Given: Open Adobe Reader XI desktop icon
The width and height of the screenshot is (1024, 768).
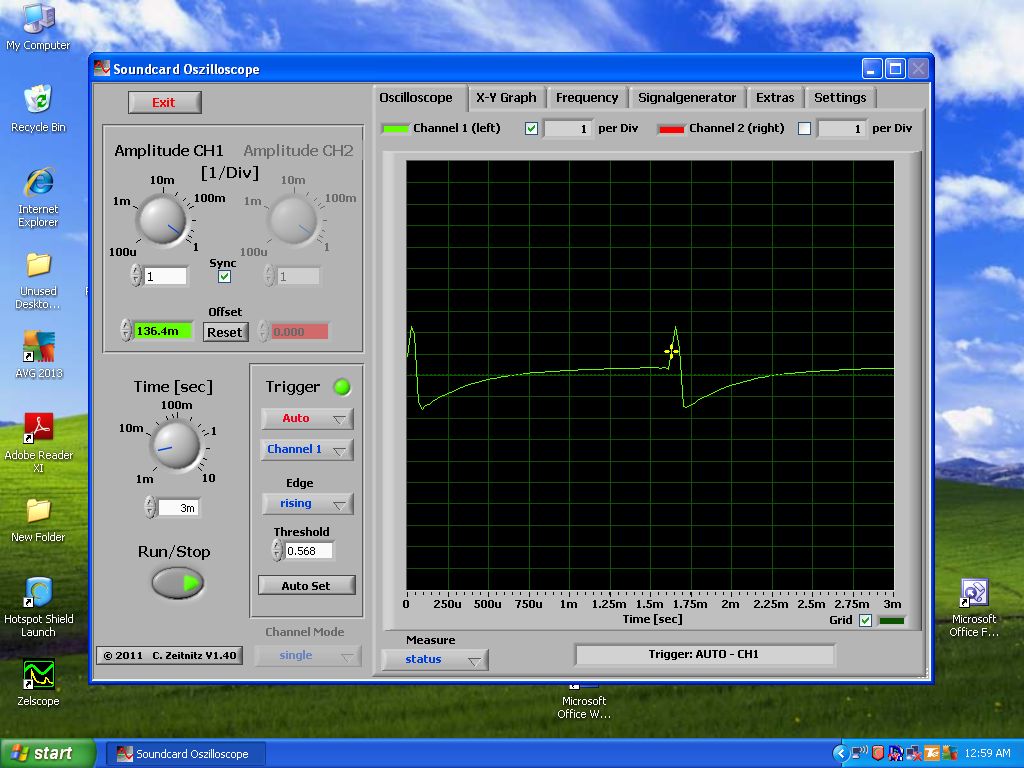Looking at the screenshot, I should tap(38, 429).
